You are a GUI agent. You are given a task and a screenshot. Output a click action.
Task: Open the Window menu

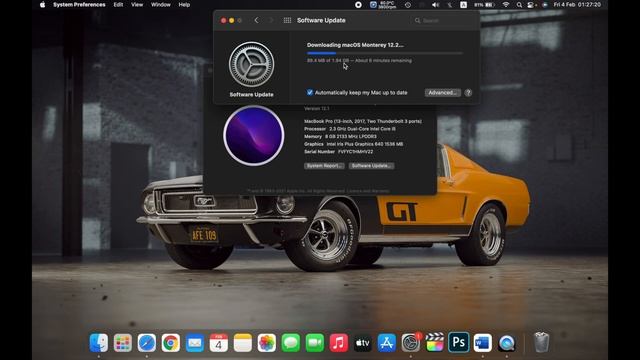tap(161, 4)
